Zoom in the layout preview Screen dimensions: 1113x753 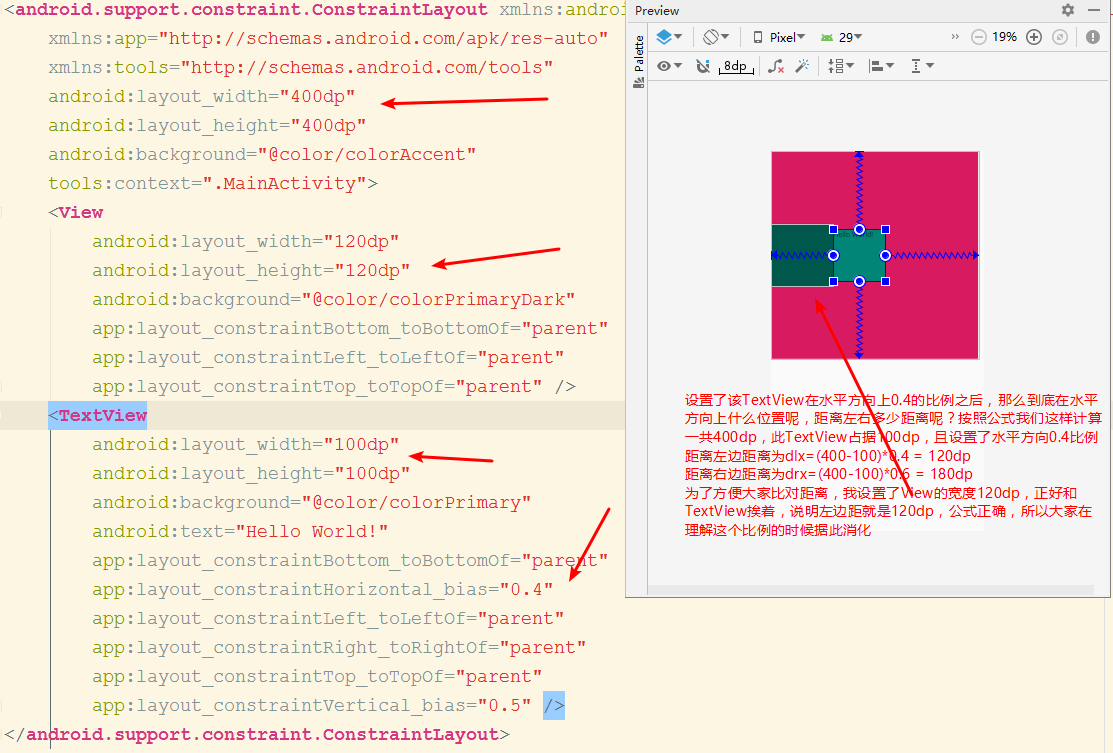1034,37
